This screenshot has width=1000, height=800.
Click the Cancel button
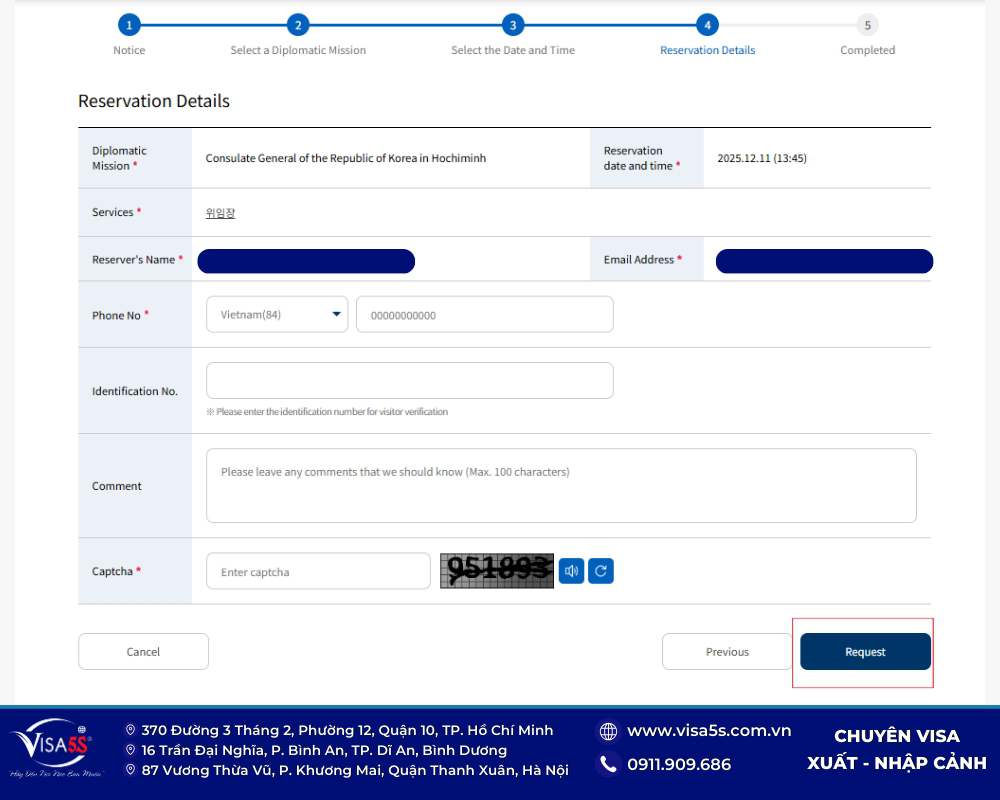tap(143, 651)
